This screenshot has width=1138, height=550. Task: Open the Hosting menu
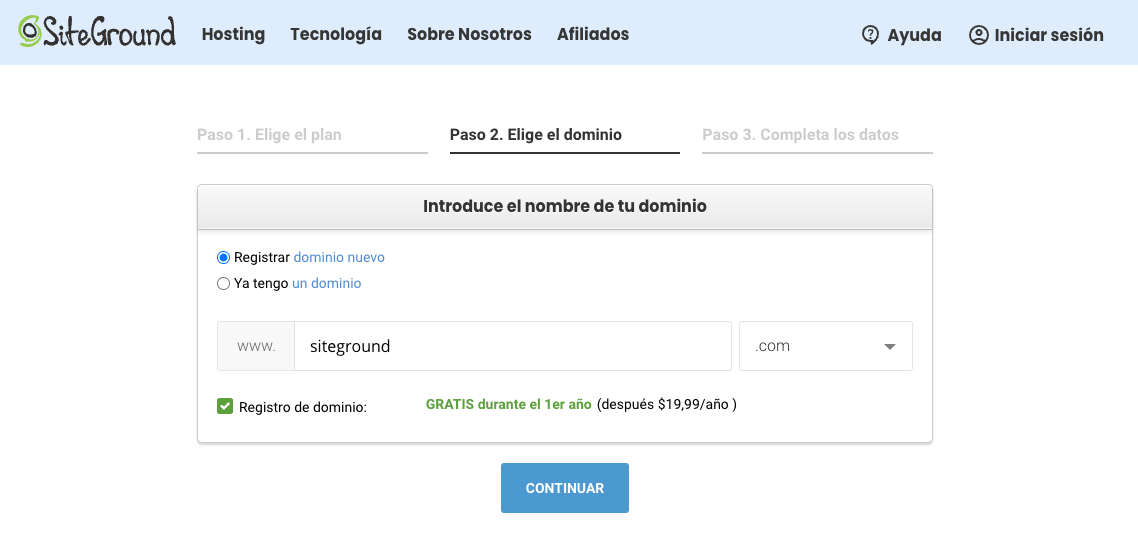pos(233,34)
